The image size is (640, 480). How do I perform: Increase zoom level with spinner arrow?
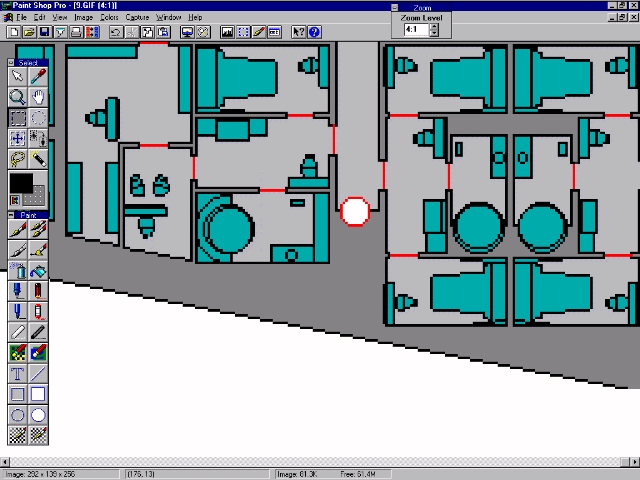point(433,26)
